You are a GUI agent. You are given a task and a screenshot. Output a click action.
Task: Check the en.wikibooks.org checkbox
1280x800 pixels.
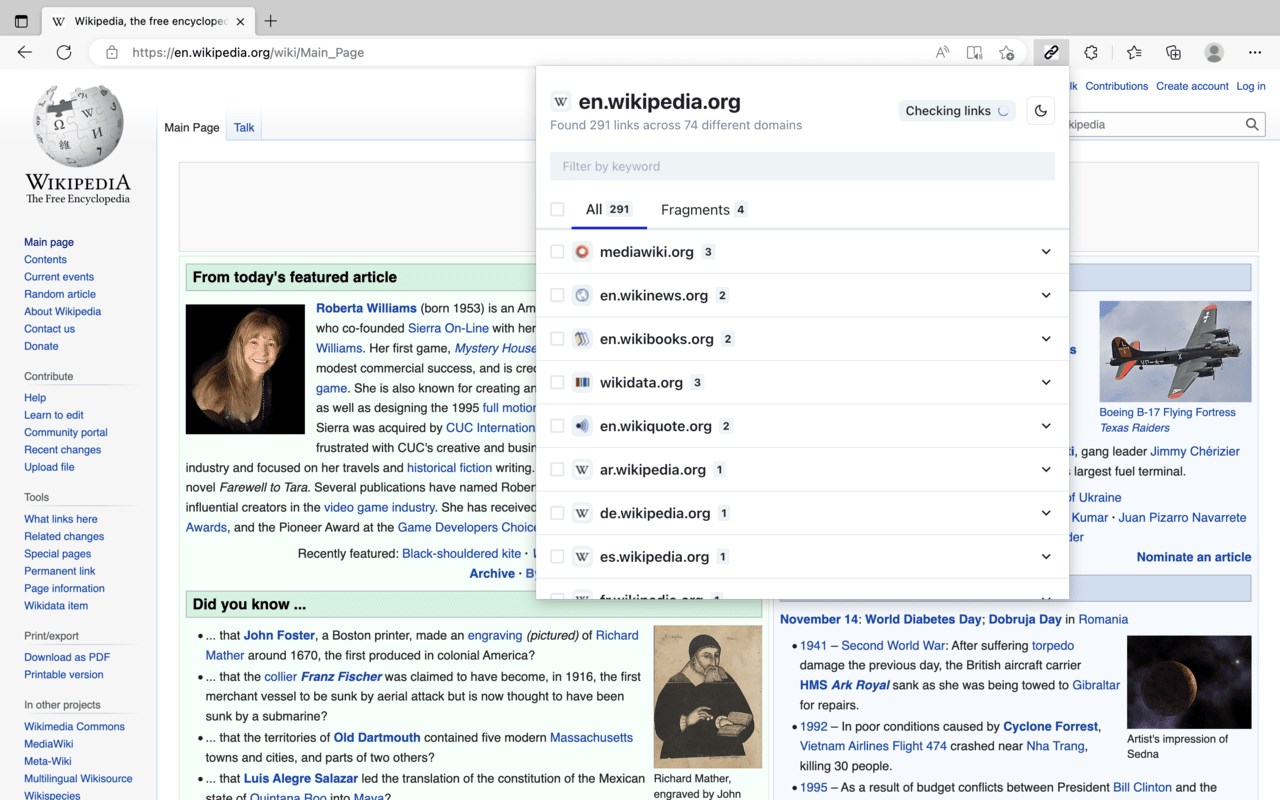click(x=557, y=339)
